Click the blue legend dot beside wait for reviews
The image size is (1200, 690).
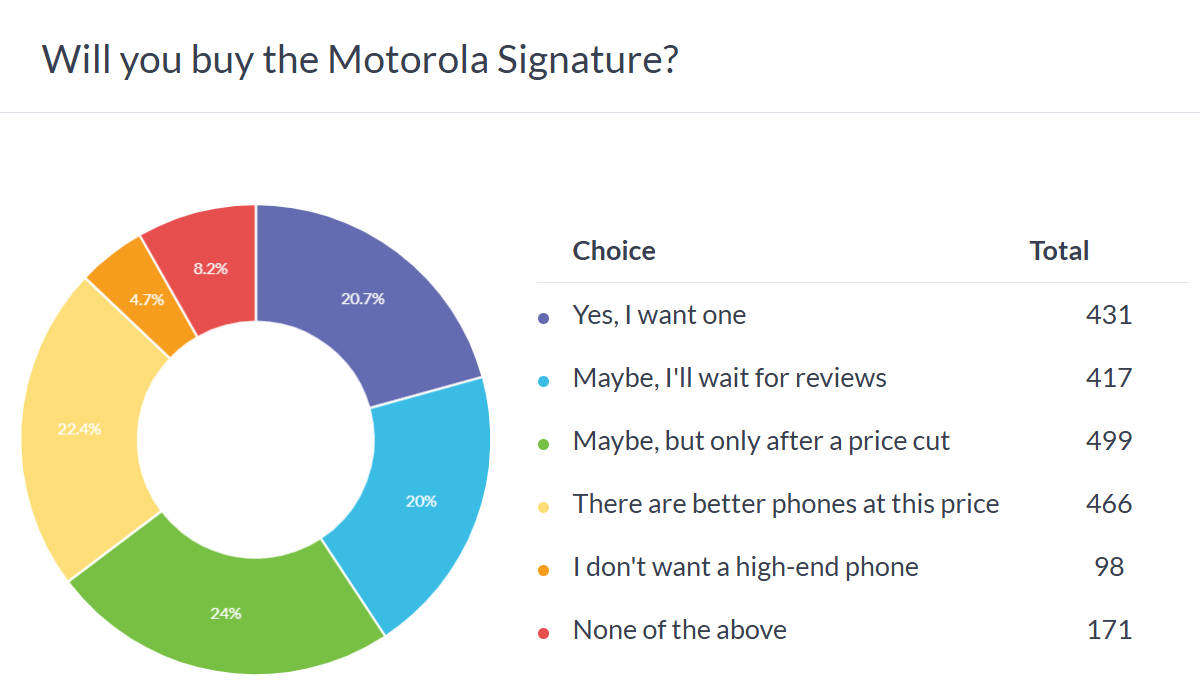[x=544, y=381]
